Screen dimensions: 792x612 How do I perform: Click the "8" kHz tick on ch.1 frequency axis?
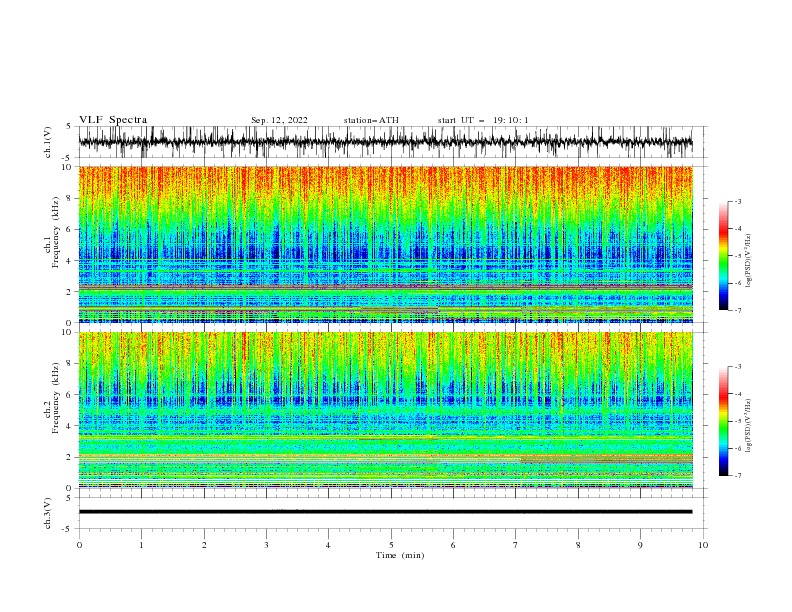[70, 198]
